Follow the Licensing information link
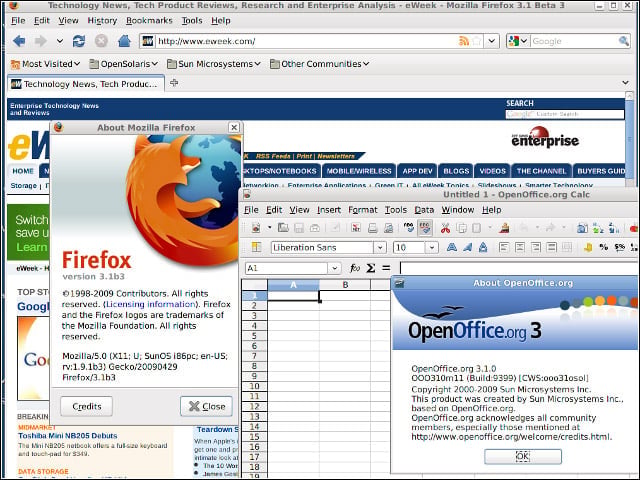640x480 pixels. pyautogui.click(x=150, y=304)
